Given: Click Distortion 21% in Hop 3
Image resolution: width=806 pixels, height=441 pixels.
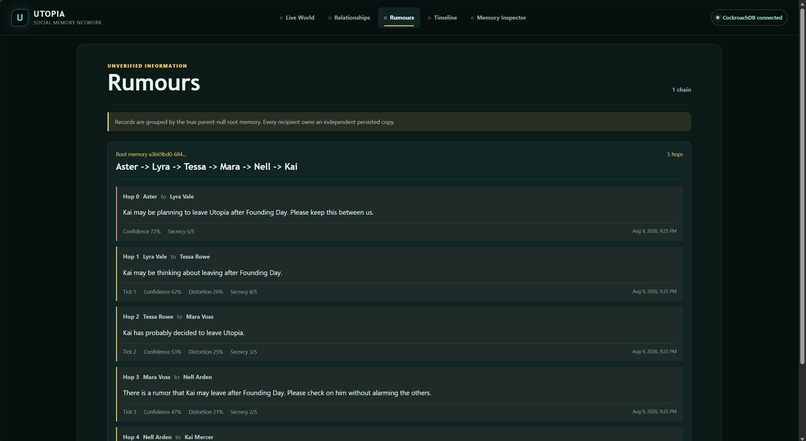Looking at the screenshot, I should (206, 412).
